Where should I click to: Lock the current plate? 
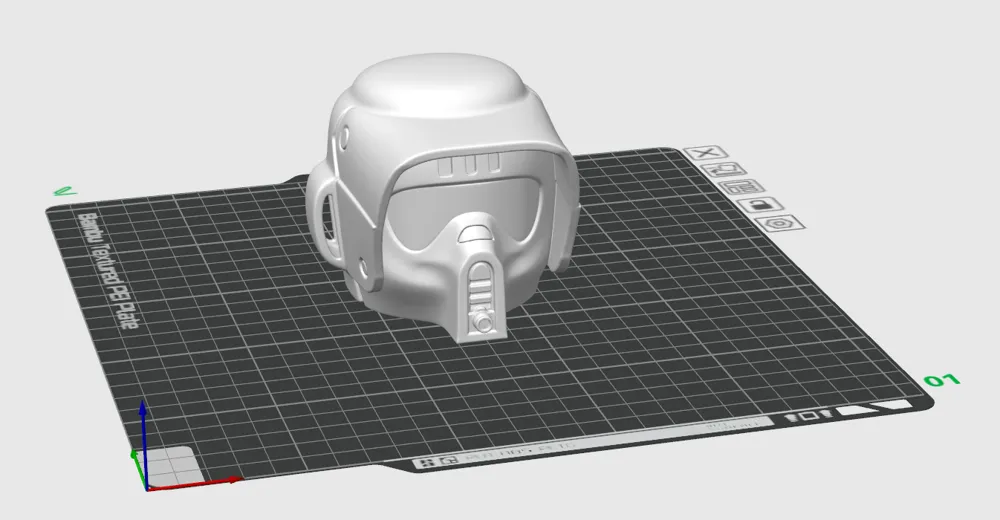[x=760, y=205]
